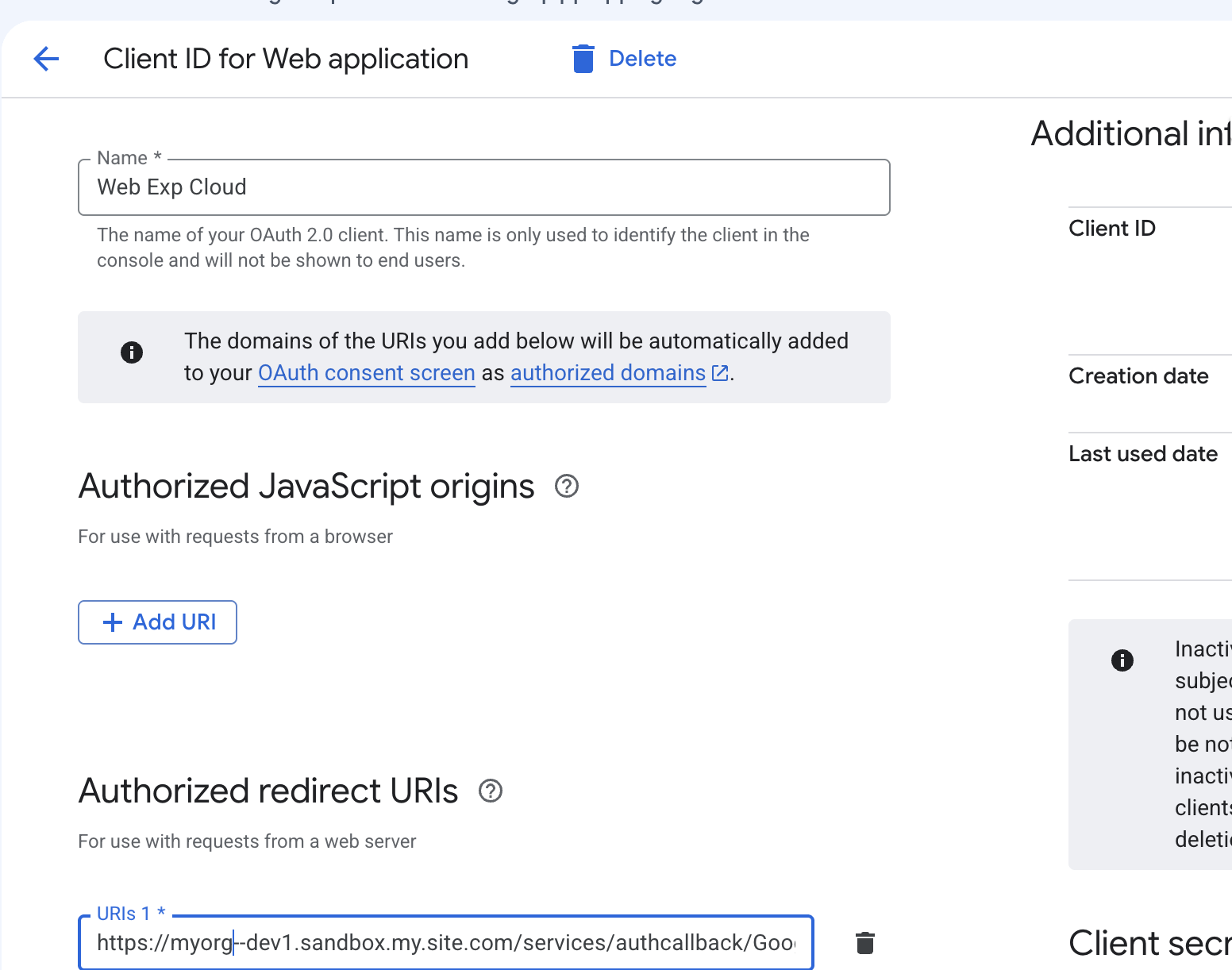Add a JavaScript origin with Add URI
Image resolution: width=1232 pixels, height=970 pixels.
tap(157, 622)
